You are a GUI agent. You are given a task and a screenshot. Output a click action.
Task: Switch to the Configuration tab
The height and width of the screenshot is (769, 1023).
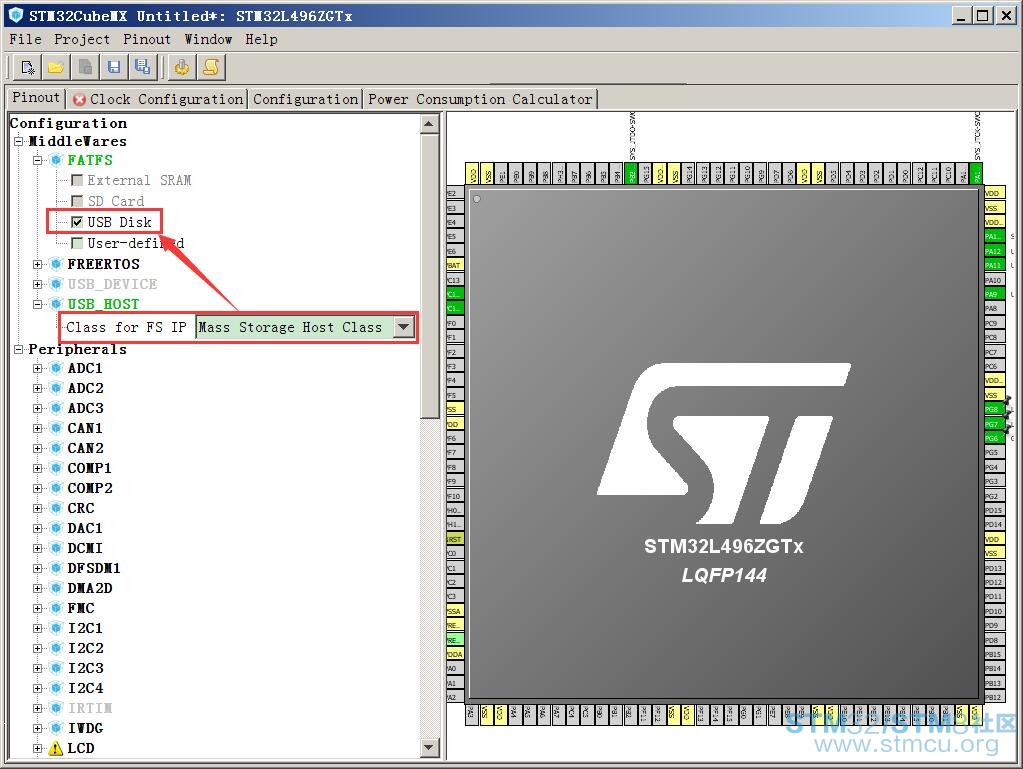click(305, 99)
